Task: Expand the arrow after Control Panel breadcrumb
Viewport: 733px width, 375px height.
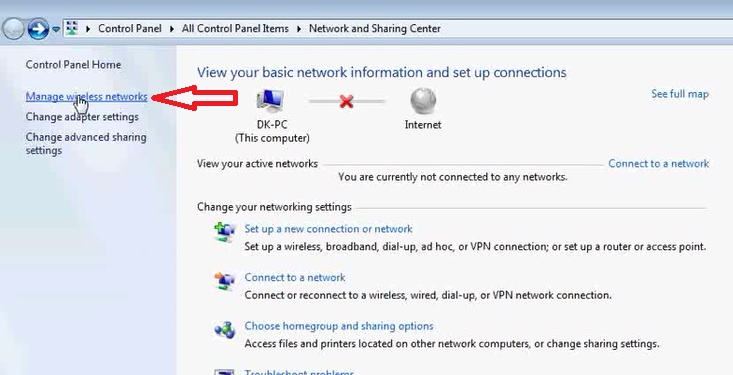Action: click(x=172, y=29)
